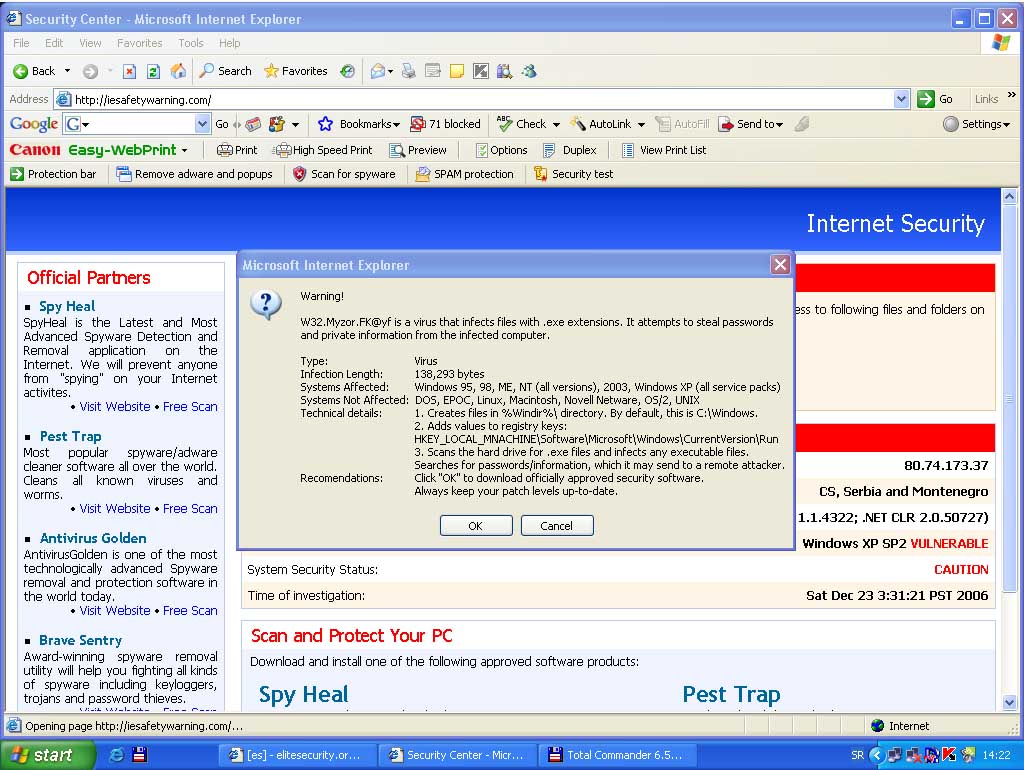Open View Print List icon
Viewport: 1024px width, 770px height.
628,150
